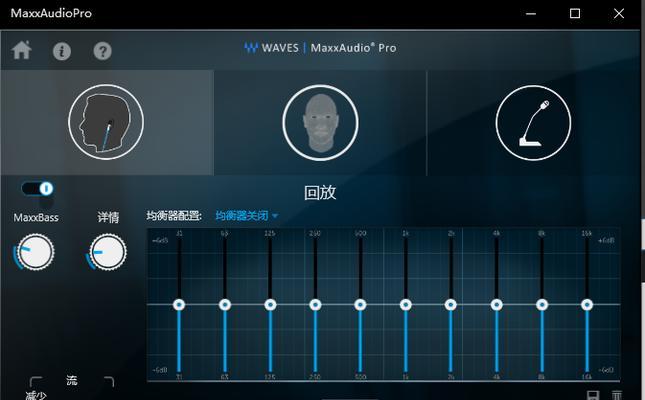Maximize the MaxxAudioPro window
The image size is (645, 400).
(575, 14)
